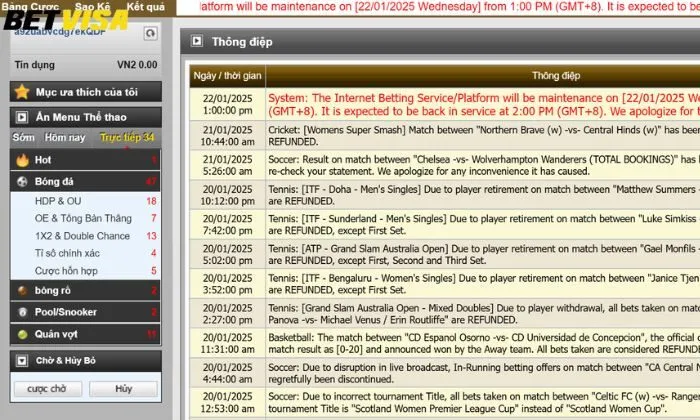Screen dimensions: 700x420
Task: Select the Trực tiếp 34 live tab
Action: (x=127, y=137)
